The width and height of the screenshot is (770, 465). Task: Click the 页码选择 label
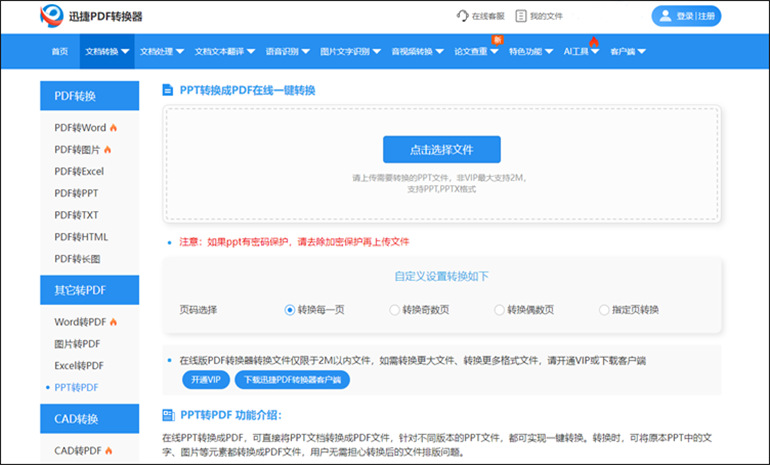(x=198, y=310)
